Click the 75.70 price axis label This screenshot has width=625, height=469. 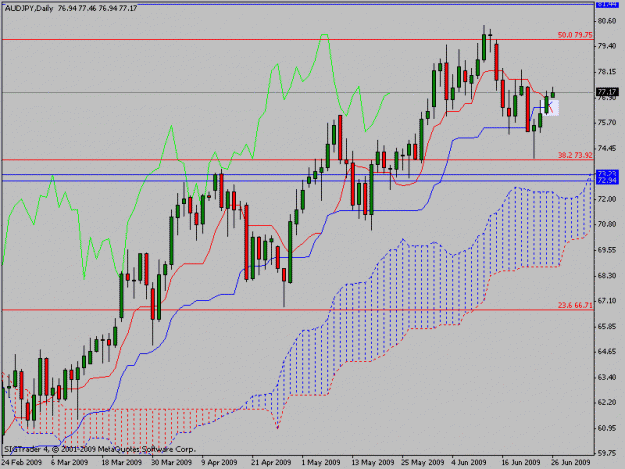(607, 122)
